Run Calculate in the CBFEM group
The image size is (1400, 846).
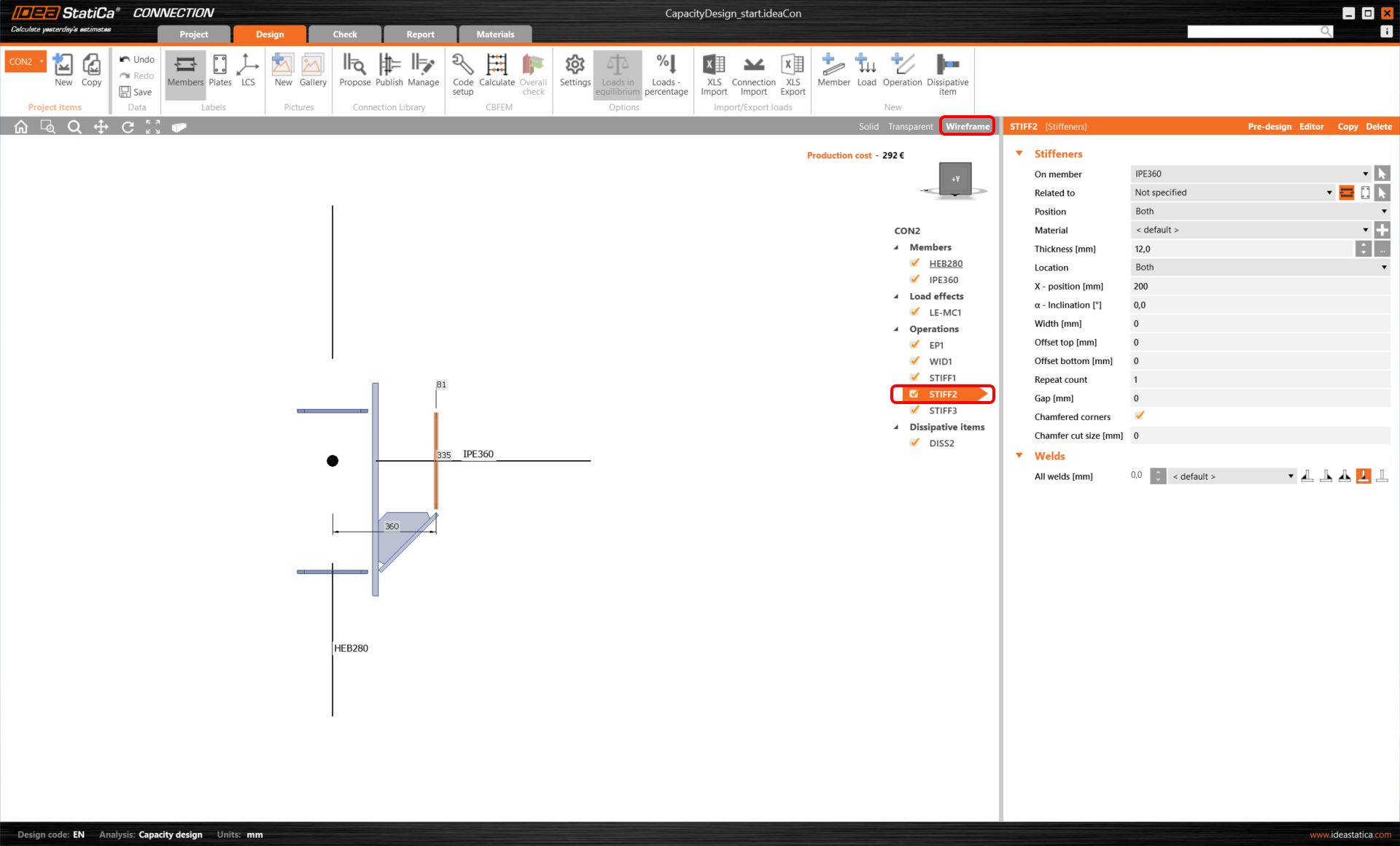(x=497, y=73)
